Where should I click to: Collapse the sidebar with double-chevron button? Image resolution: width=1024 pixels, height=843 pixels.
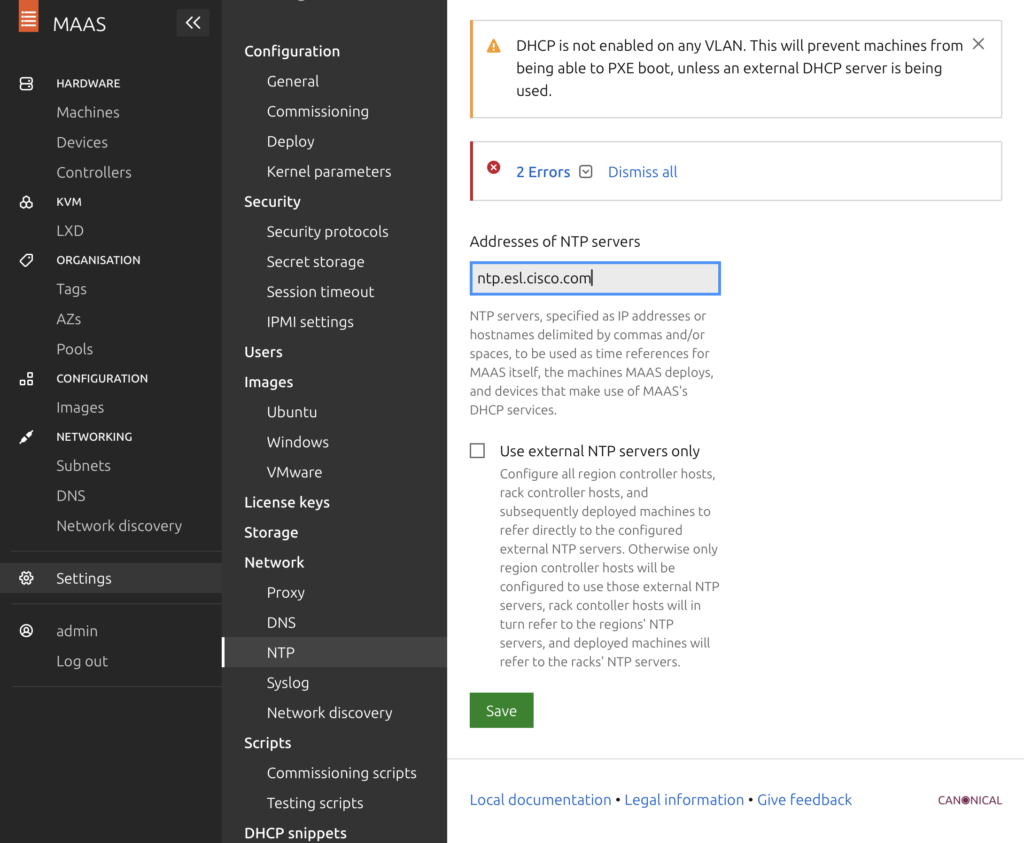pos(193,23)
